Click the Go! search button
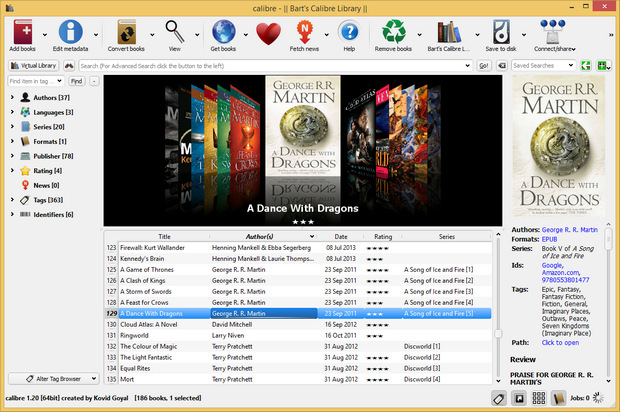Image resolution: width=620 pixels, height=412 pixels. click(x=484, y=66)
